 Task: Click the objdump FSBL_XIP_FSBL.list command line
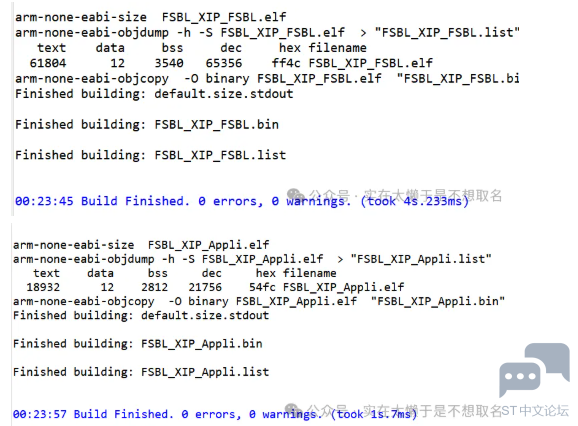pos(267,32)
